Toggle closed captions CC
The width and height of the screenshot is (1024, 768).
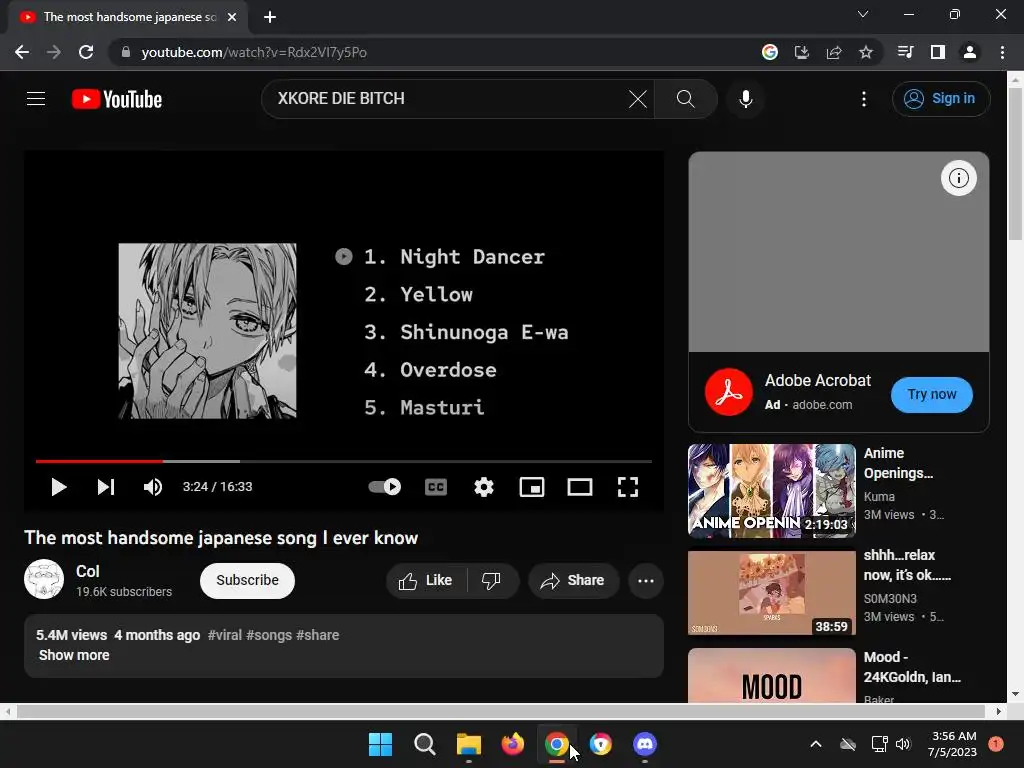click(x=436, y=487)
